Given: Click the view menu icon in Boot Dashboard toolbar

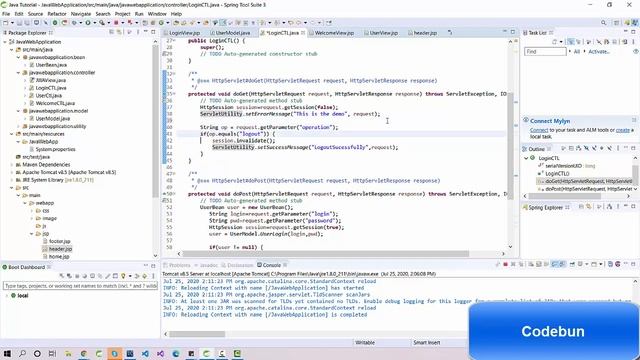Looking at the screenshot, I should [153, 276].
